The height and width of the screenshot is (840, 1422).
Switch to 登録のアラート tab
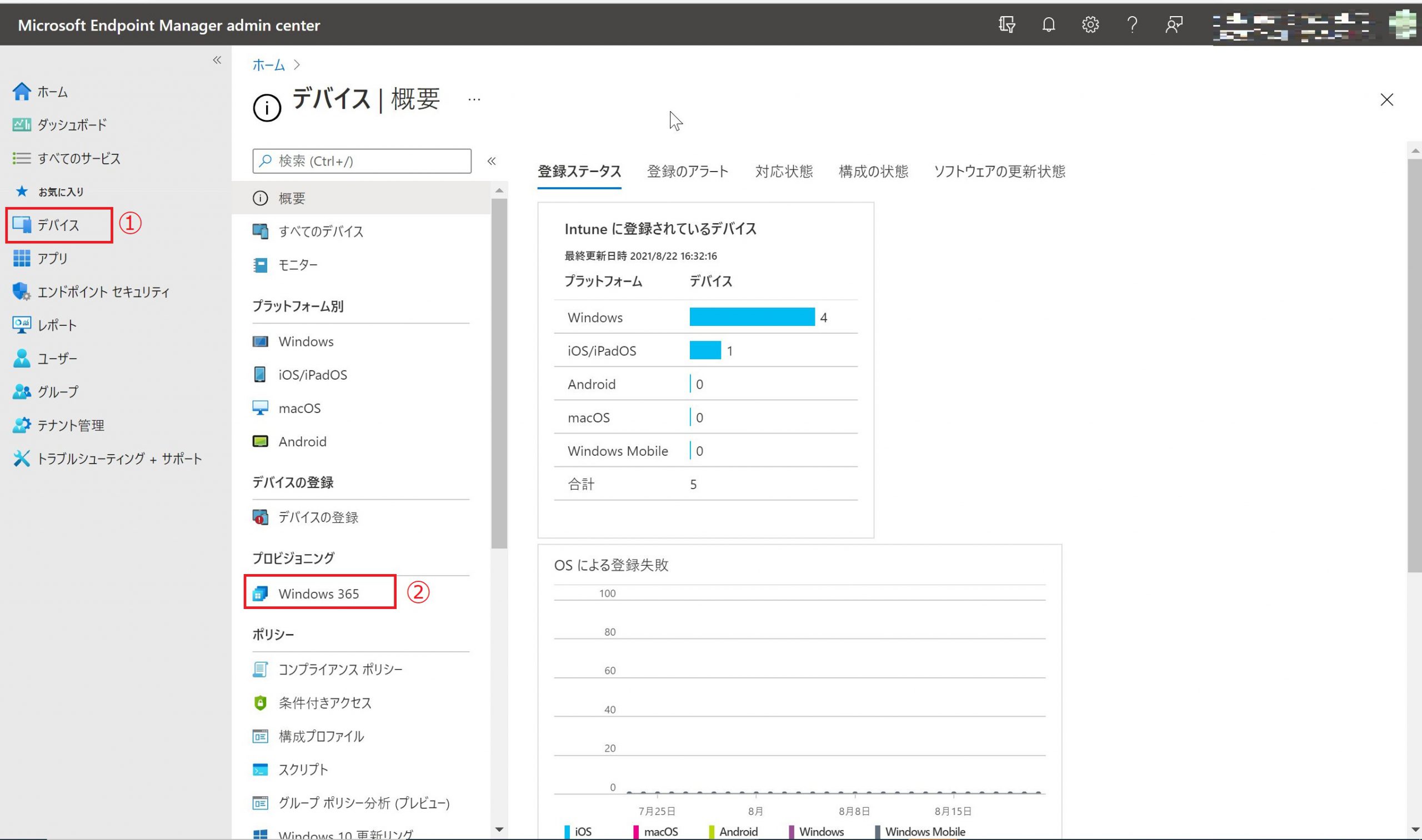pos(688,172)
